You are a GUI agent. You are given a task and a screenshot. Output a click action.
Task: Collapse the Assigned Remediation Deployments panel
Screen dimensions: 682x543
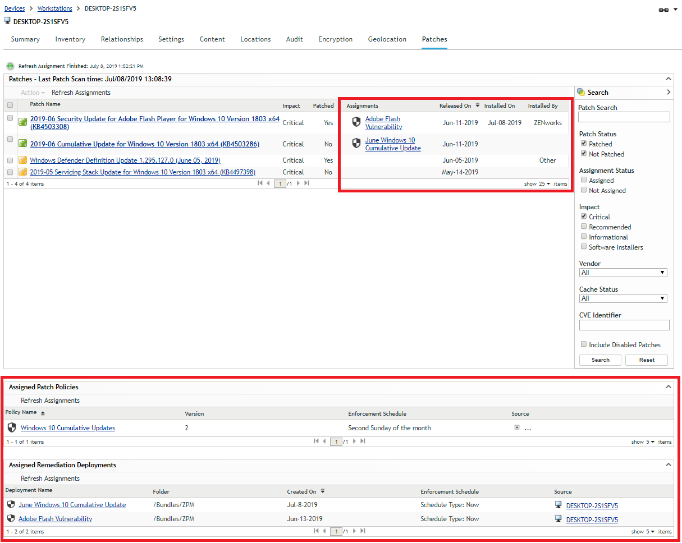(x=668, y=465)
